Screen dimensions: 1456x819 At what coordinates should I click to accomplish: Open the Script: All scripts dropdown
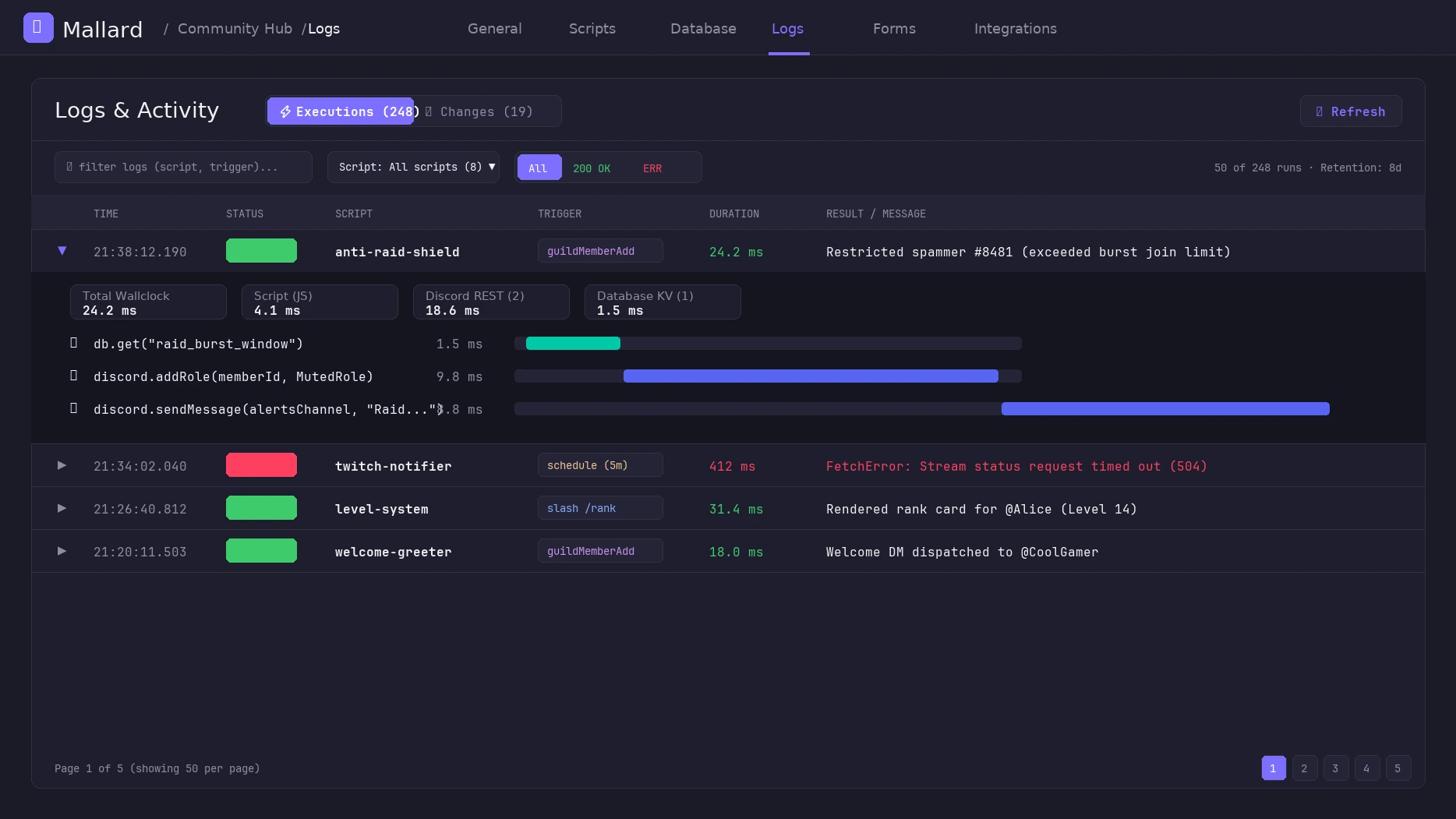coord(413,167)
